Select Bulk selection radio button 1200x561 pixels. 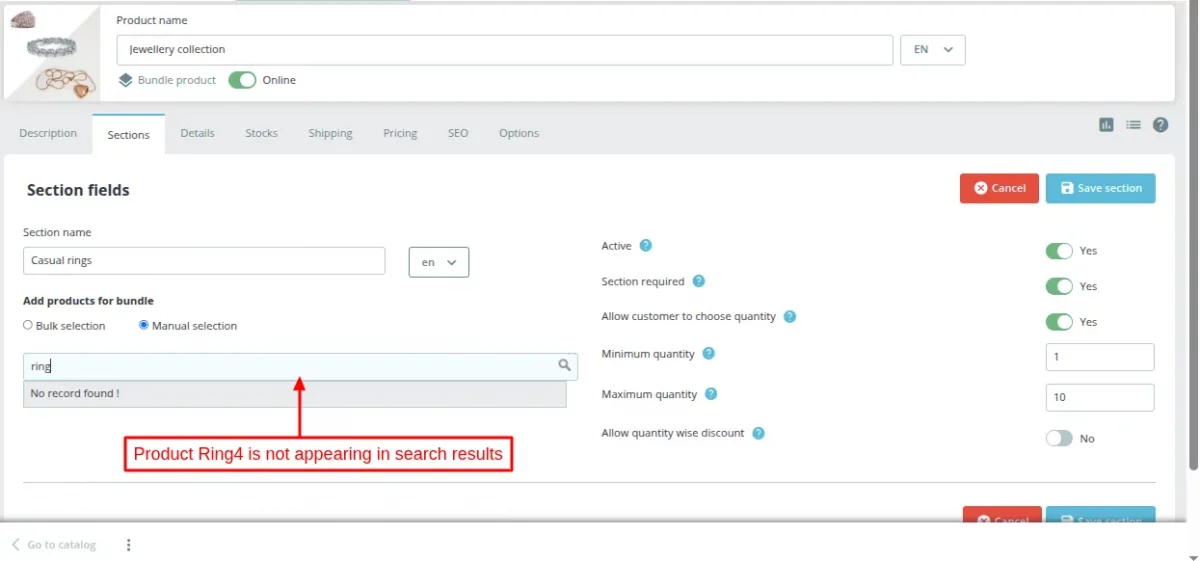28,325
